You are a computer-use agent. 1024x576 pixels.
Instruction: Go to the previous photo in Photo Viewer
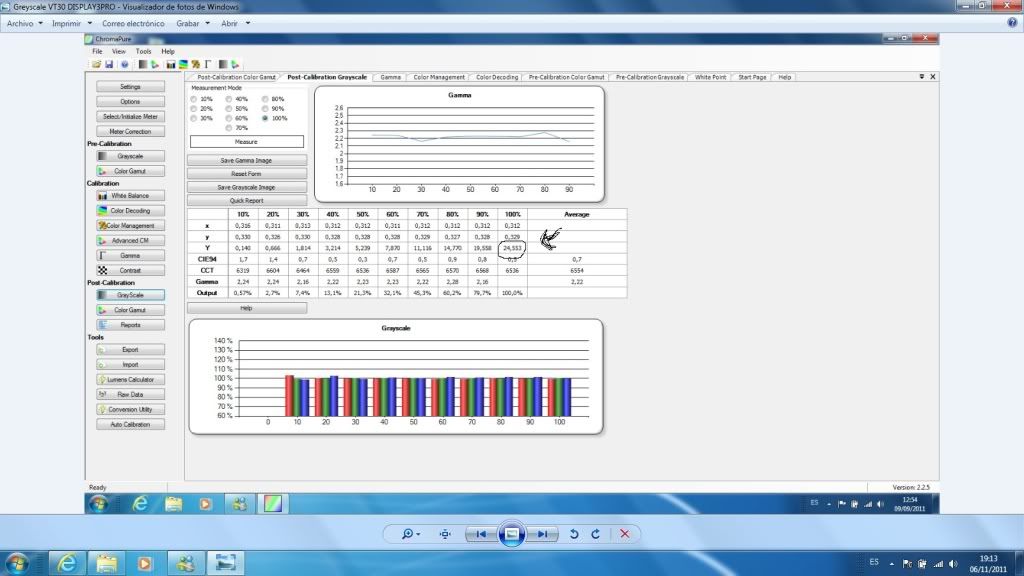pyautogui.click(x=481, y=534)
